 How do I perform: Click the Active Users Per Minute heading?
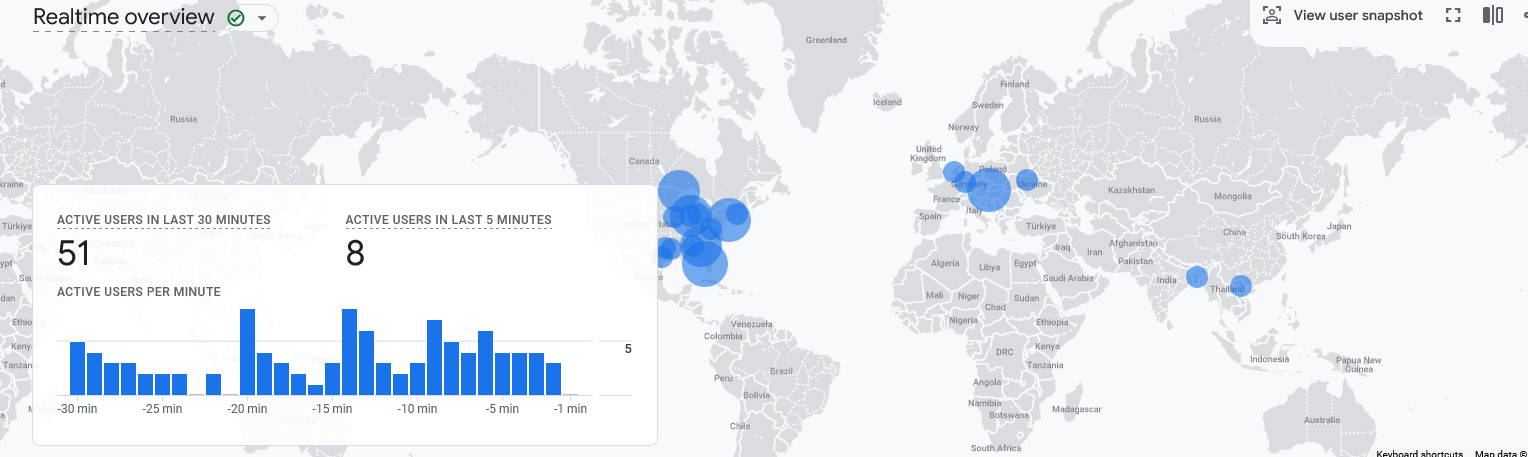[139, 292]
